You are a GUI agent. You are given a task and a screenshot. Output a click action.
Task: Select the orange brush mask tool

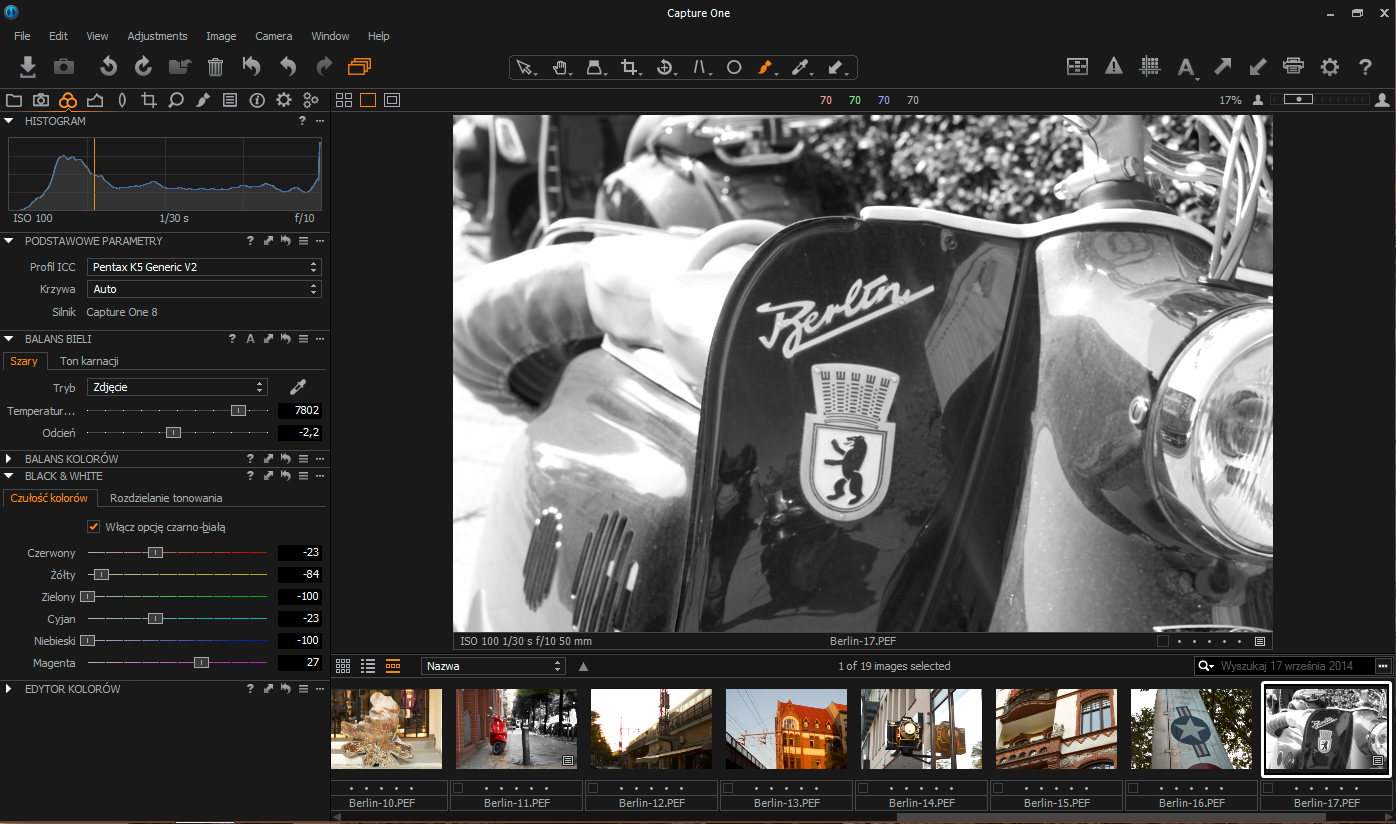pos(766,67)
